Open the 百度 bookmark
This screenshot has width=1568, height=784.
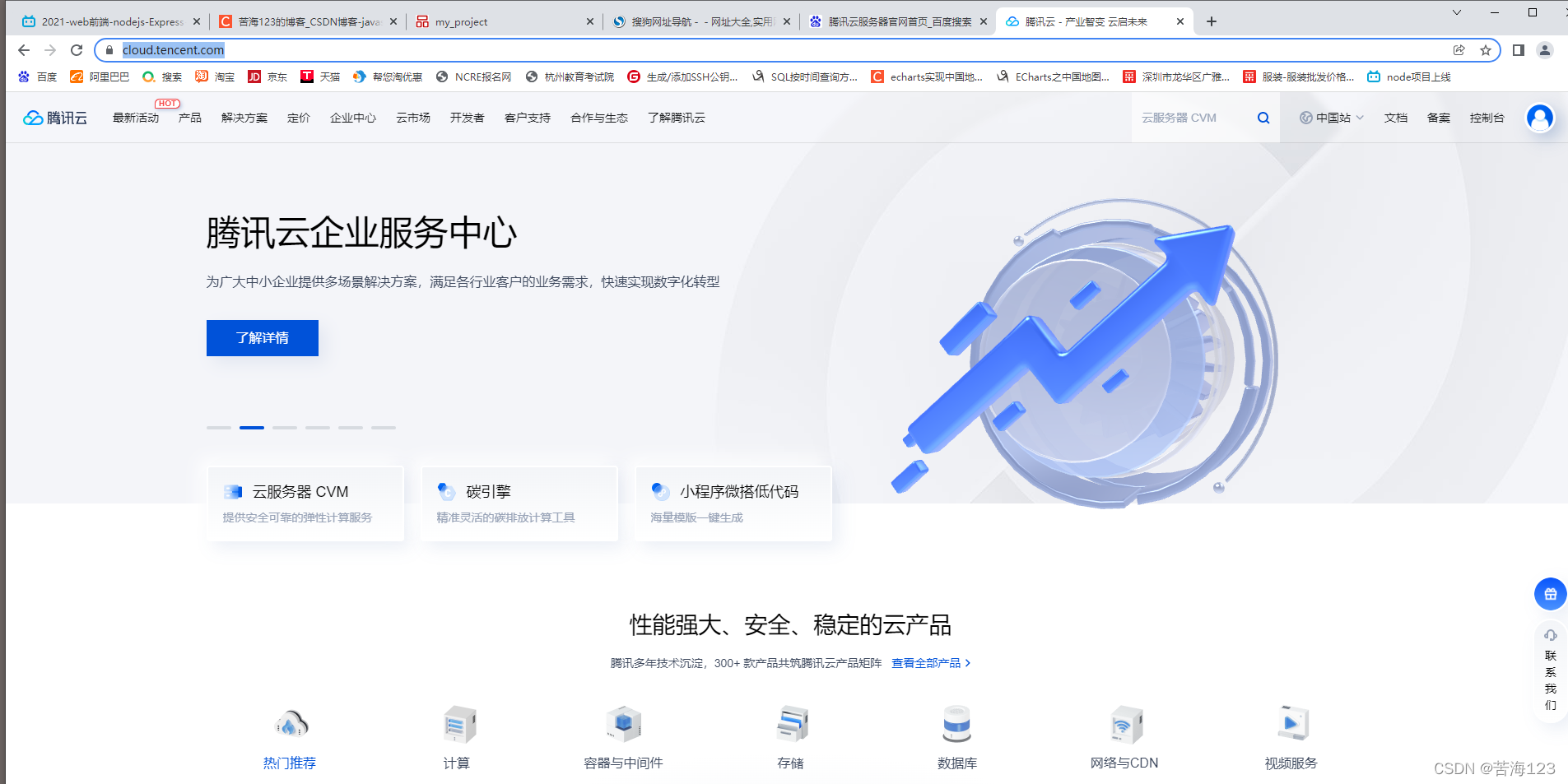tap(37, 77)
